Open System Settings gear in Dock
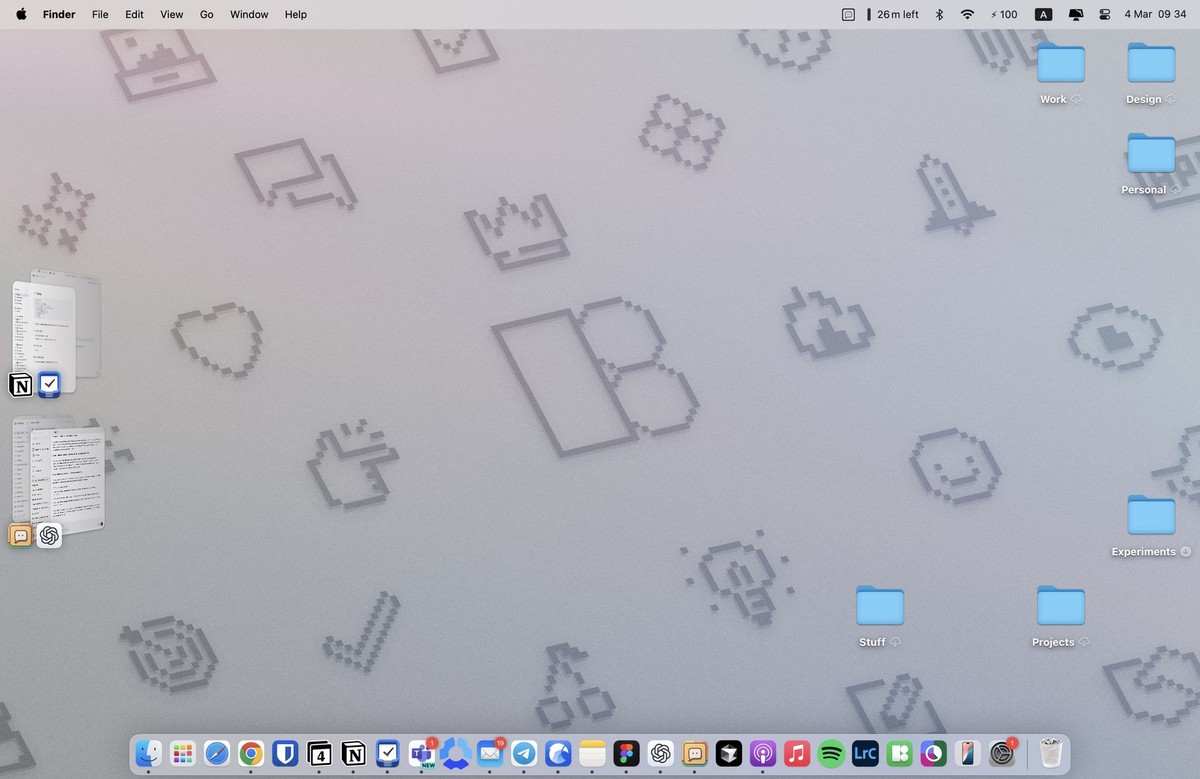The height and width of the screenshot is (779, 1200). coord(1002,753)
